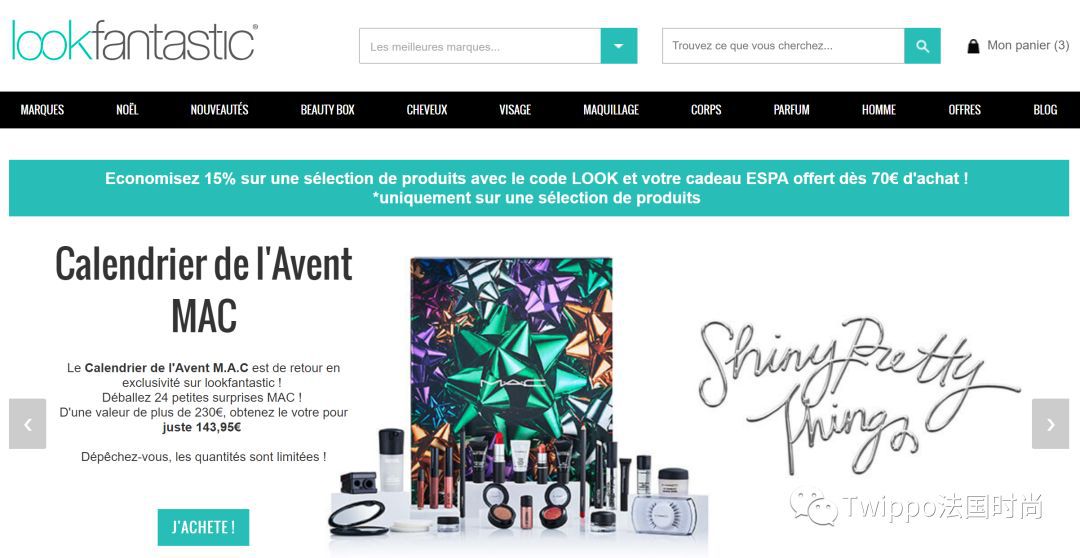Go to previous carousel slide arrow
Image resolution: width=1080 pixels, height=558 pixels.
pos(28,424)
